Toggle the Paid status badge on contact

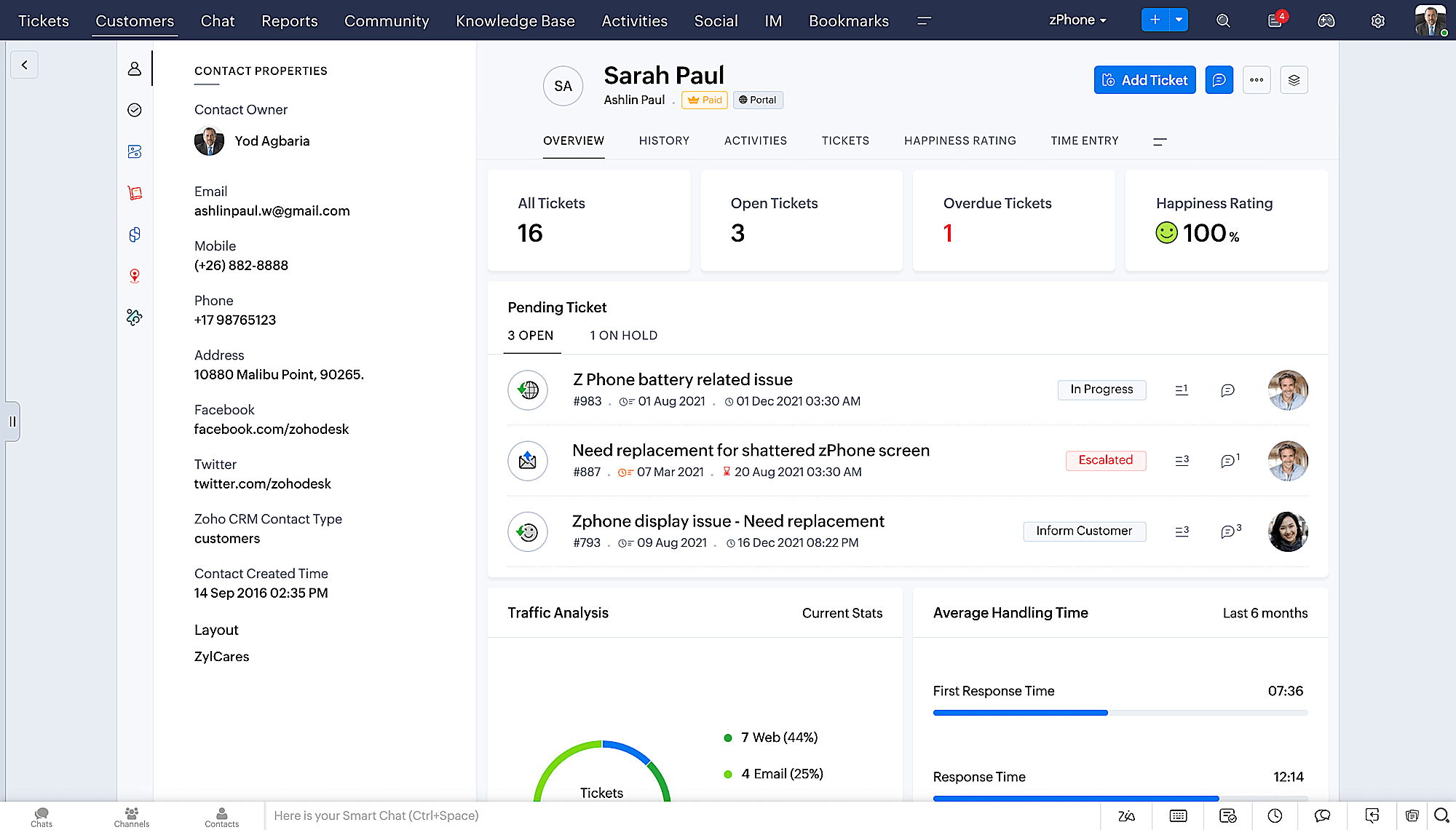click(x=702, y=99)
